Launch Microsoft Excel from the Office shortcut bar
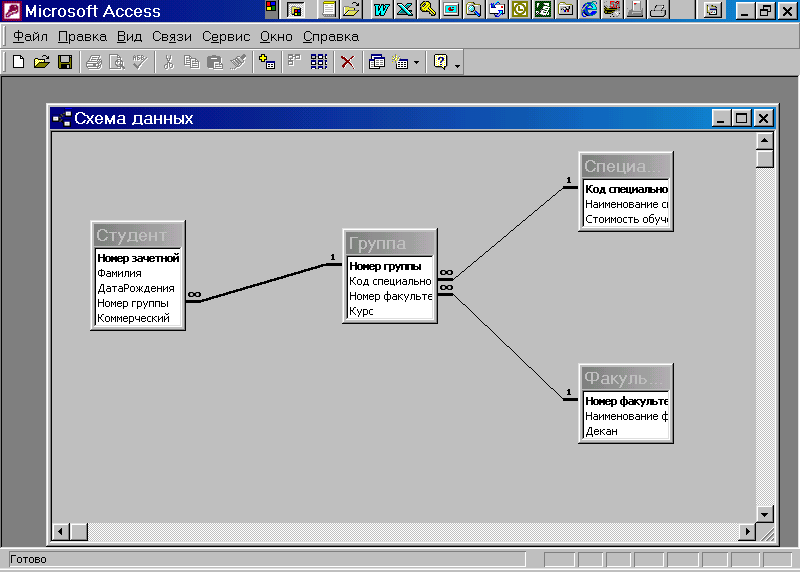The image size is (800, 572). pyautogui.click(x=404, y=10)
